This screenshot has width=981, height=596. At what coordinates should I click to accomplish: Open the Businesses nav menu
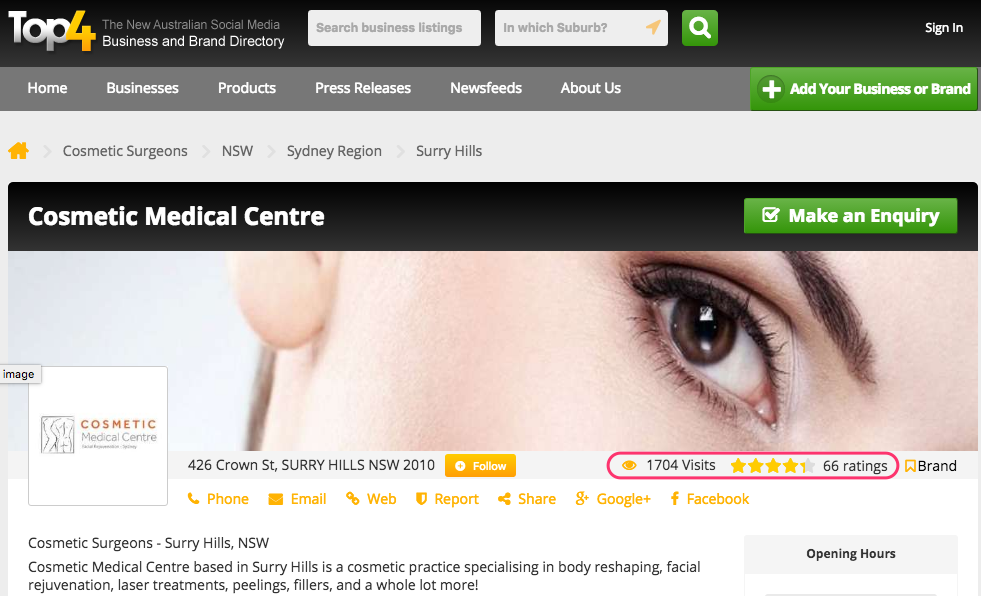point(142,88)
